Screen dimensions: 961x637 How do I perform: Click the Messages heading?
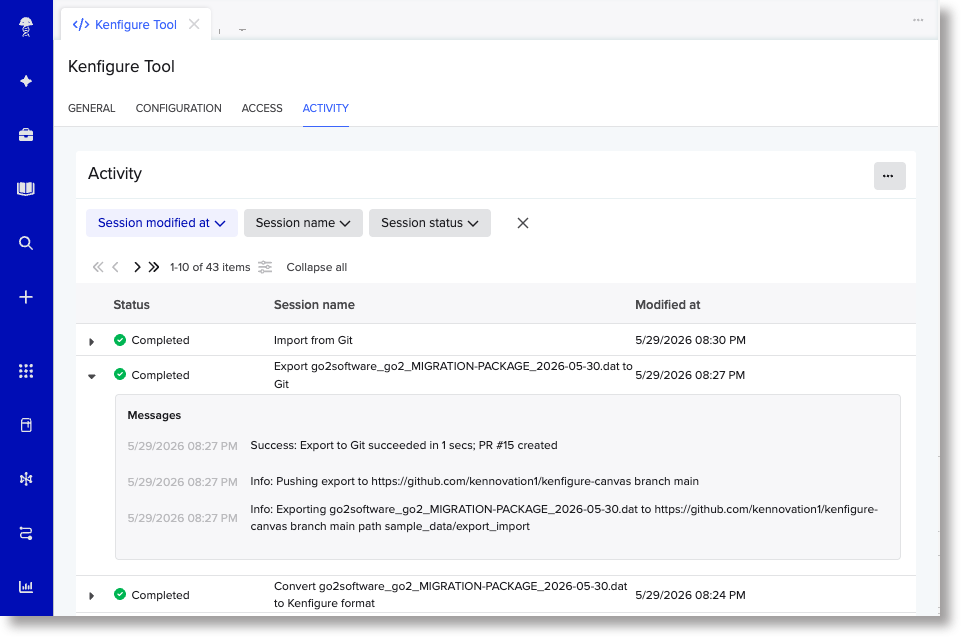tap(154, 415)
